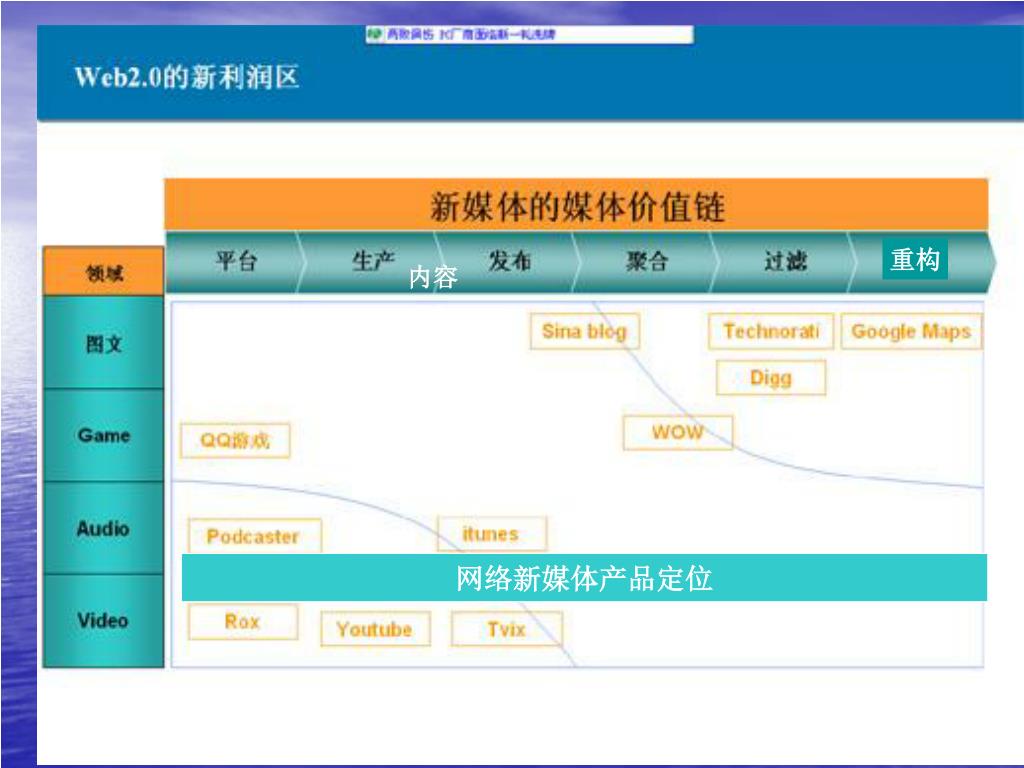Click the "聚合" stage arrow
Image resolution: width=1024 pixels, height=768 pixels.
point(647,261)
